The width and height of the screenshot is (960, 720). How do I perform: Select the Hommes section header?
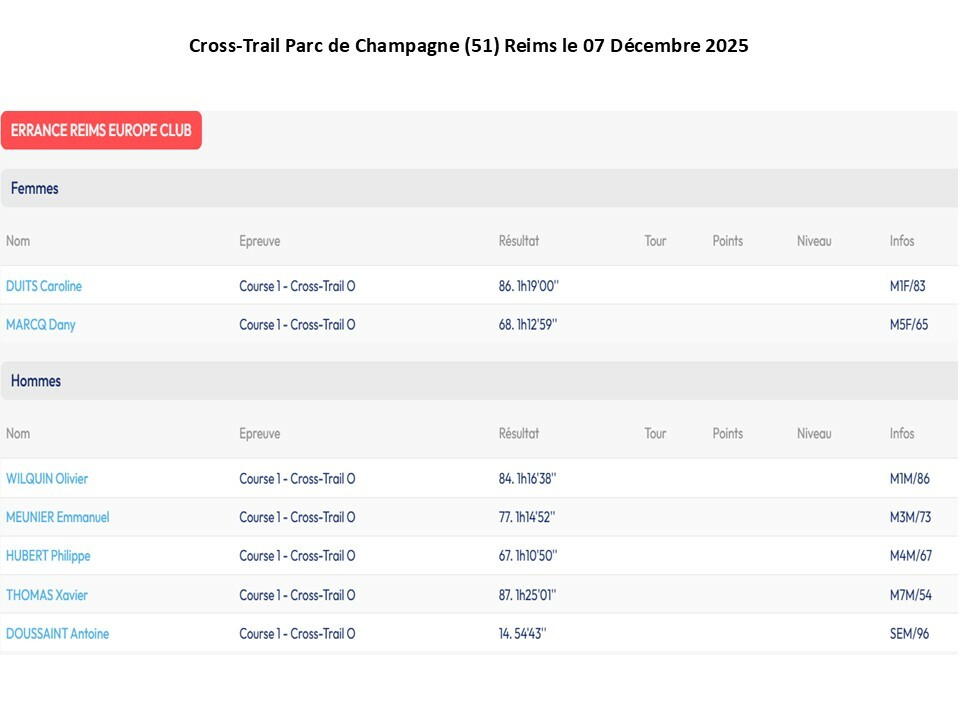[36, 381]
